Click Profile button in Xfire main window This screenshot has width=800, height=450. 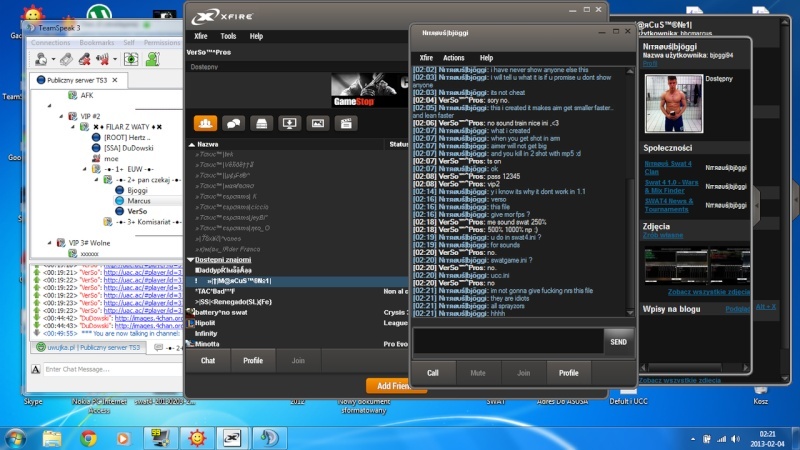253,360
